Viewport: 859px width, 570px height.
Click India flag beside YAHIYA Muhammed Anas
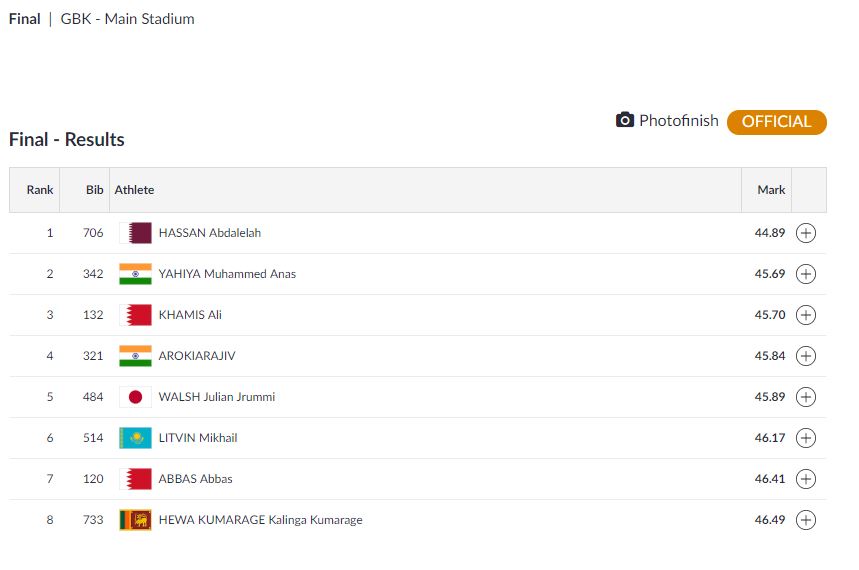[135, 274]
